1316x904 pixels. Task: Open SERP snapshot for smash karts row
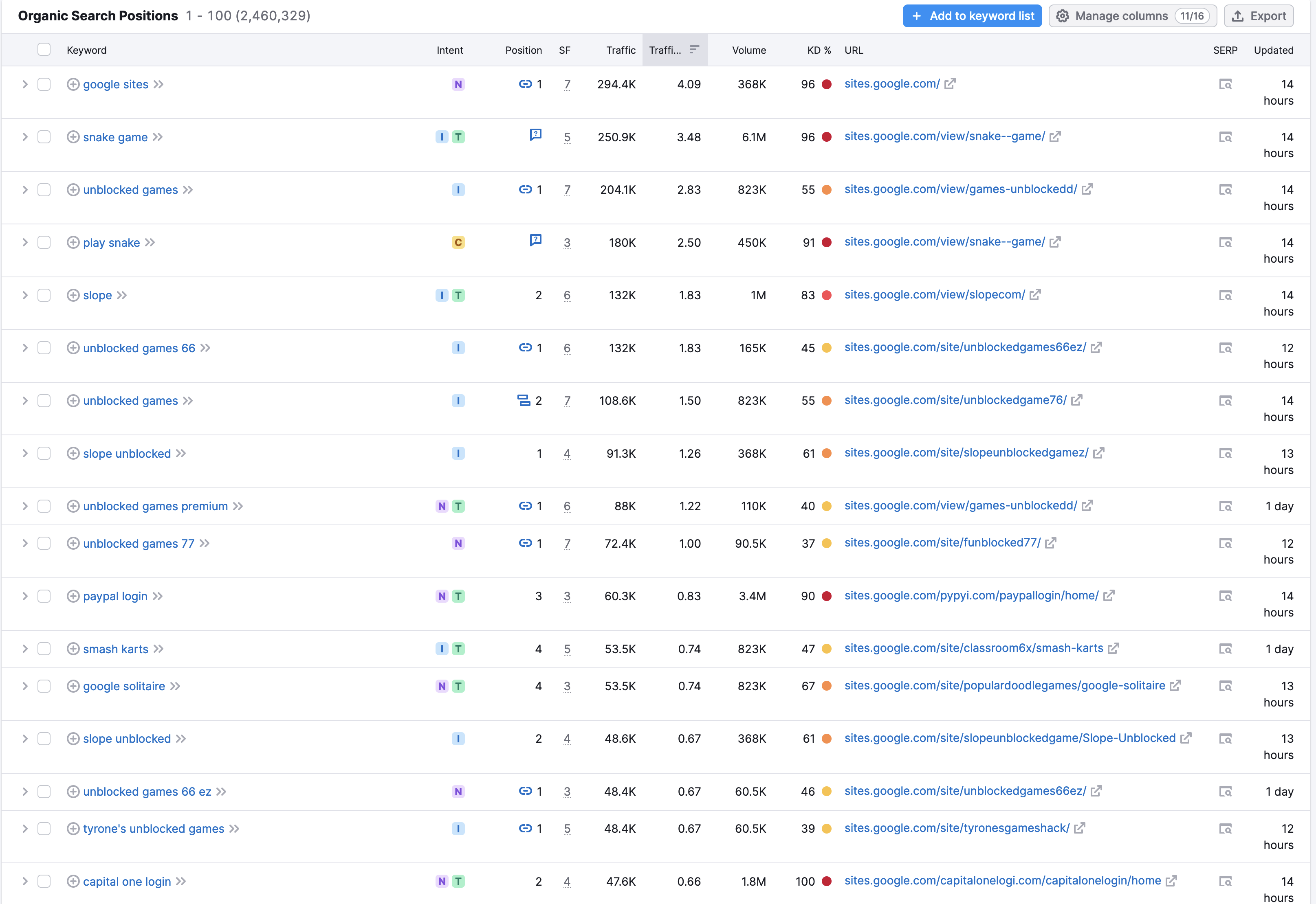pyautogui.click(x=1225, y=649)
